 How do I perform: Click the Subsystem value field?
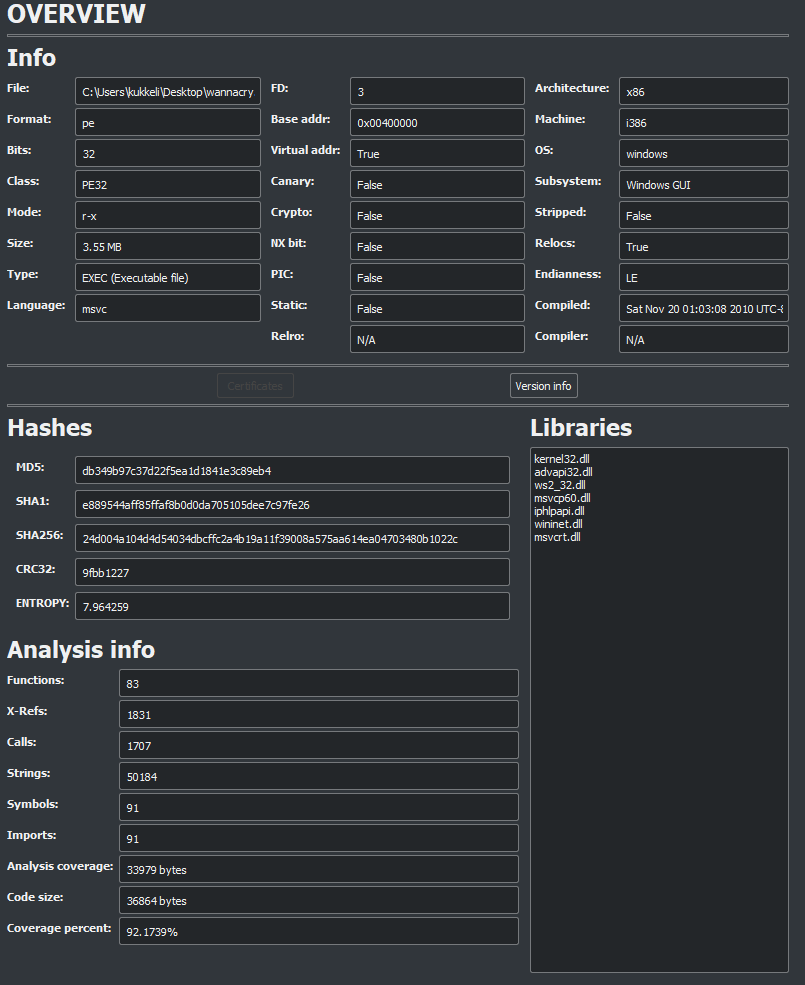point(703,185)
